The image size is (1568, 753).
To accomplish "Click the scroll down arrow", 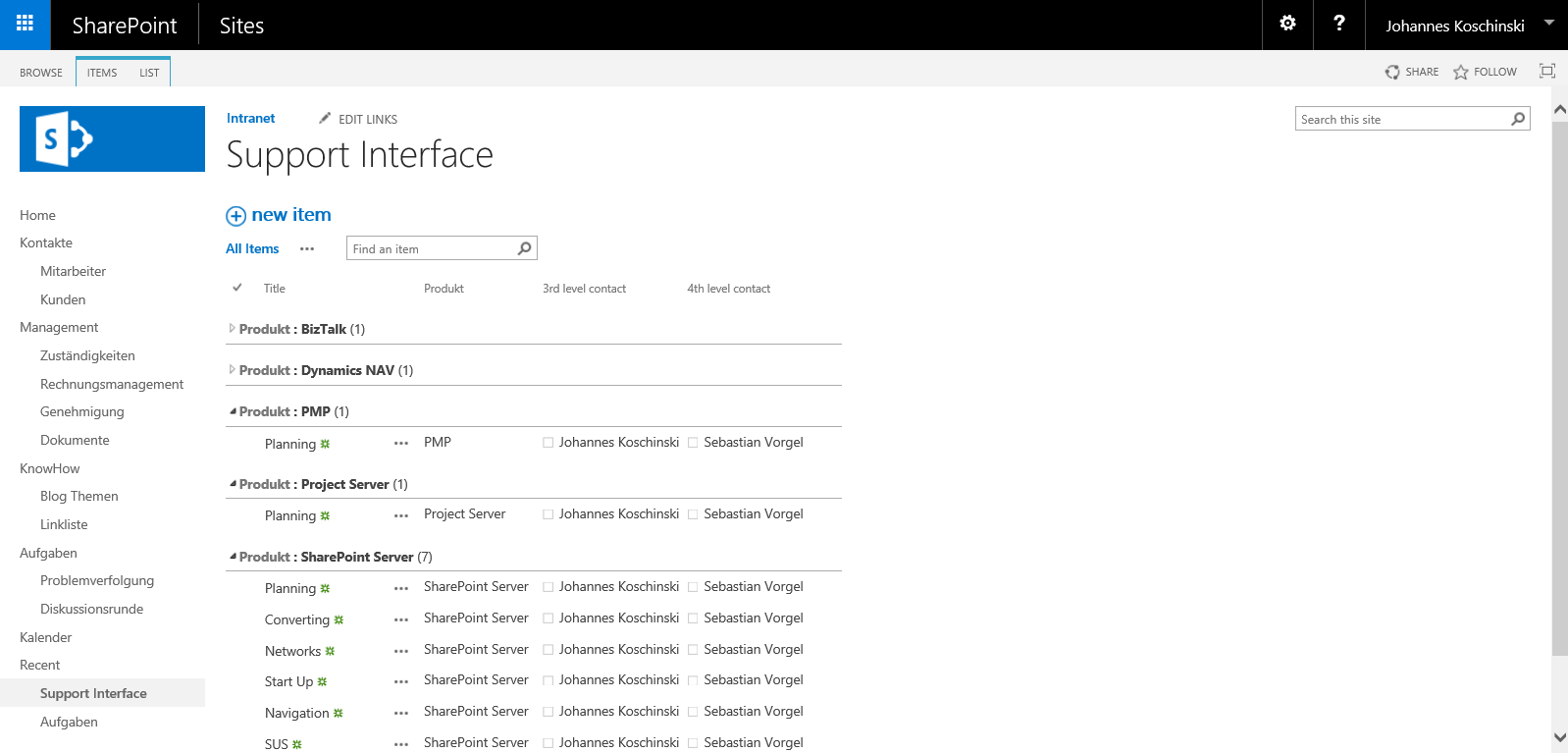I will click(x=1559, y=737).
